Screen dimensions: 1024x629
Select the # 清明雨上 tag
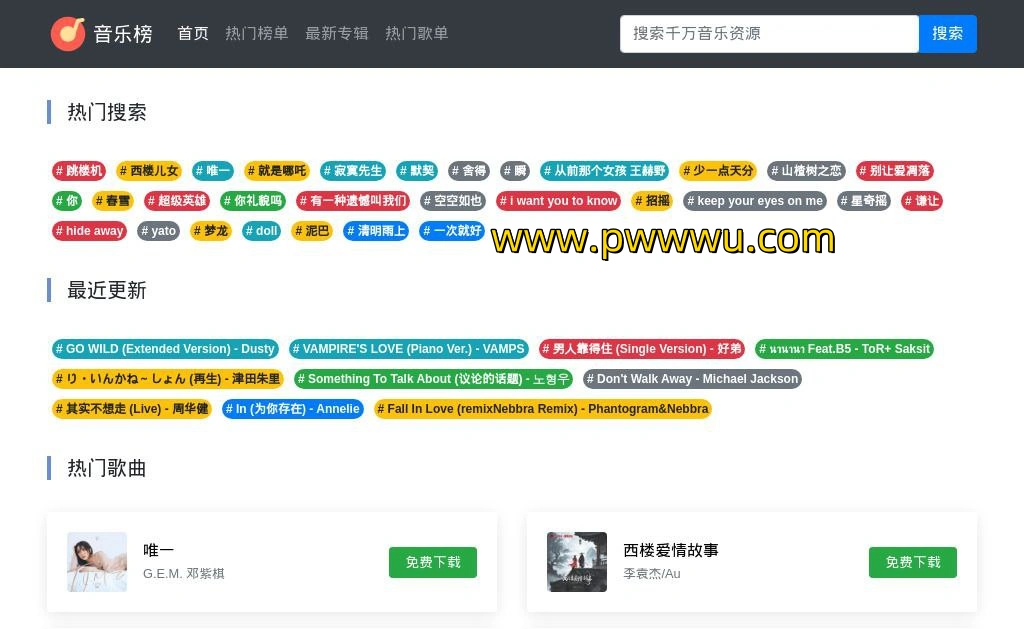click(376, 231)
